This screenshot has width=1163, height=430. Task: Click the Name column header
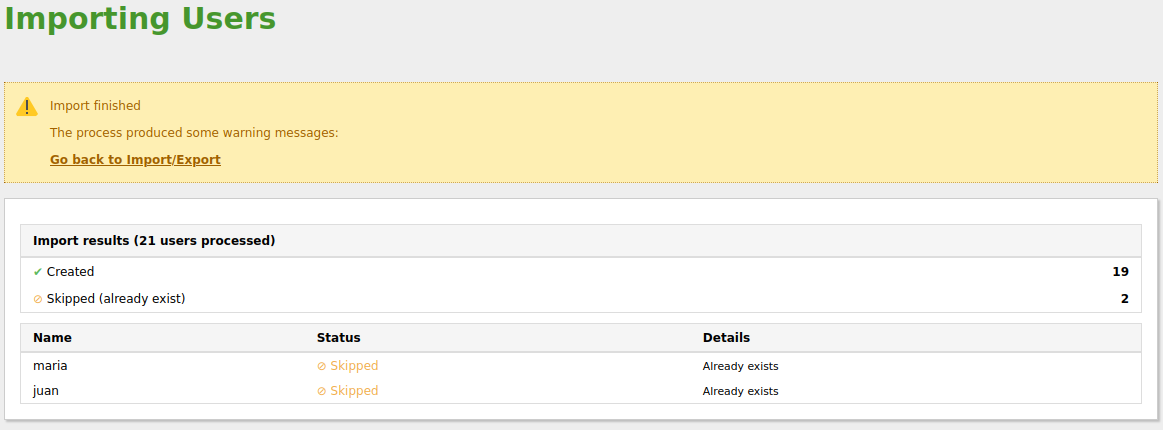tap(52, 338)
